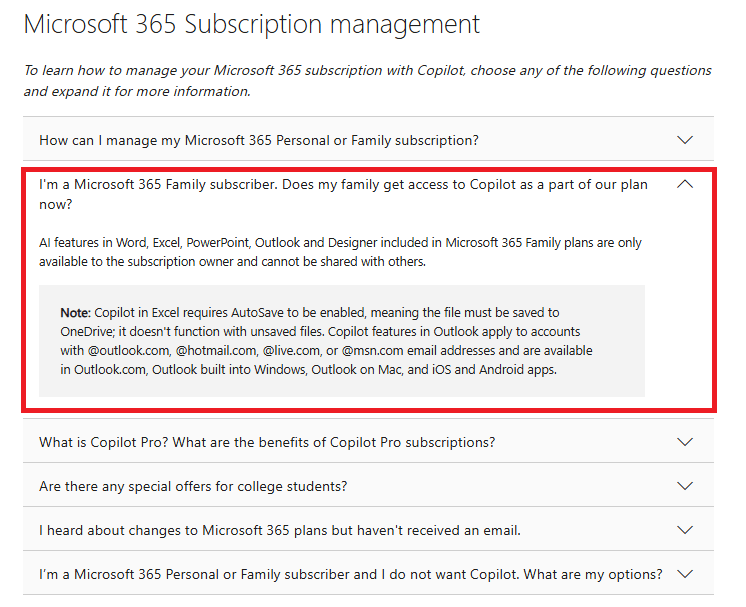The image size is (746, 607).
Task: Select "Are there any special offers for college students?"
Action: 193,486
